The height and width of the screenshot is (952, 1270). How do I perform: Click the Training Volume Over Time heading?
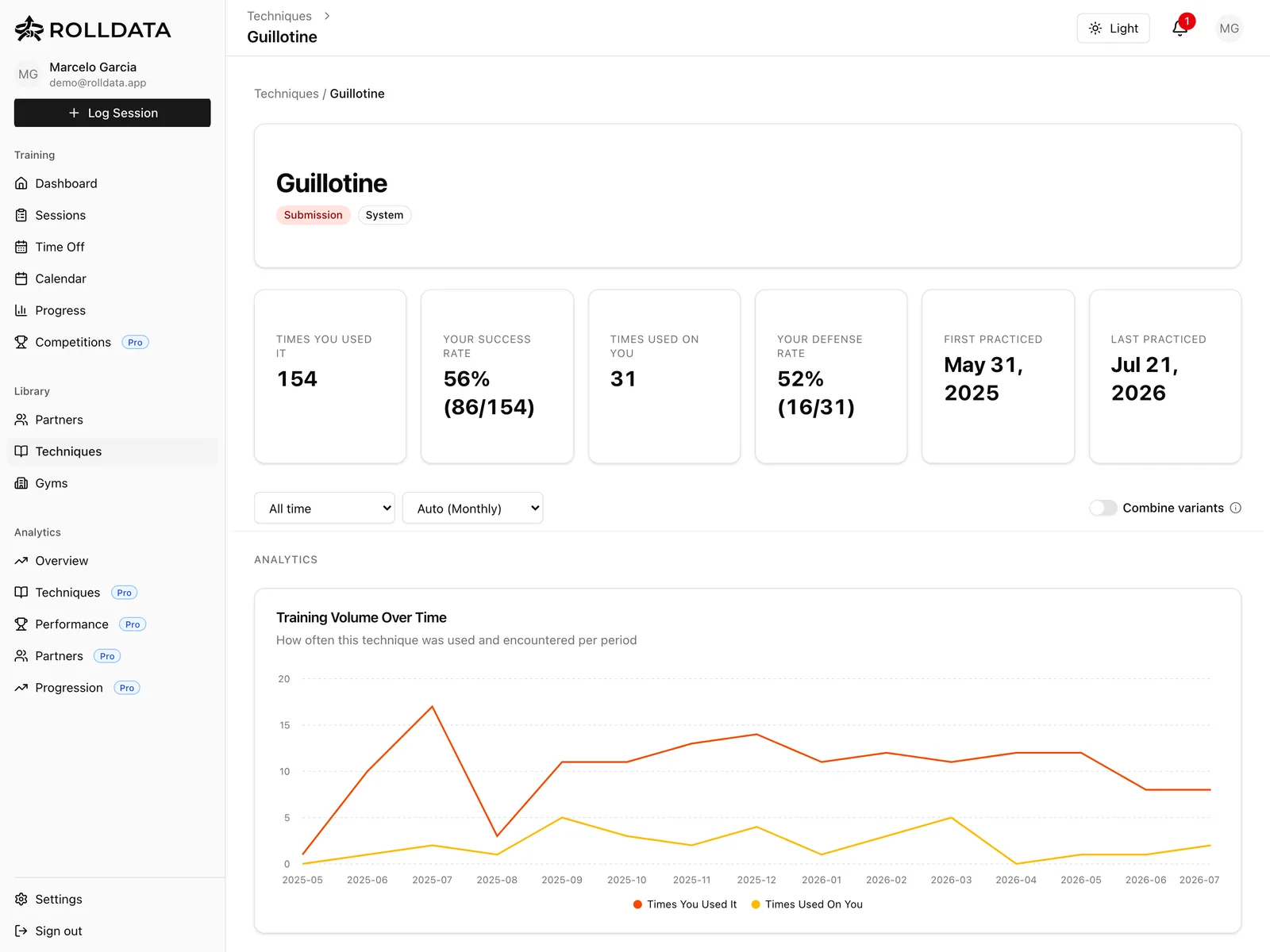(361, 617)
